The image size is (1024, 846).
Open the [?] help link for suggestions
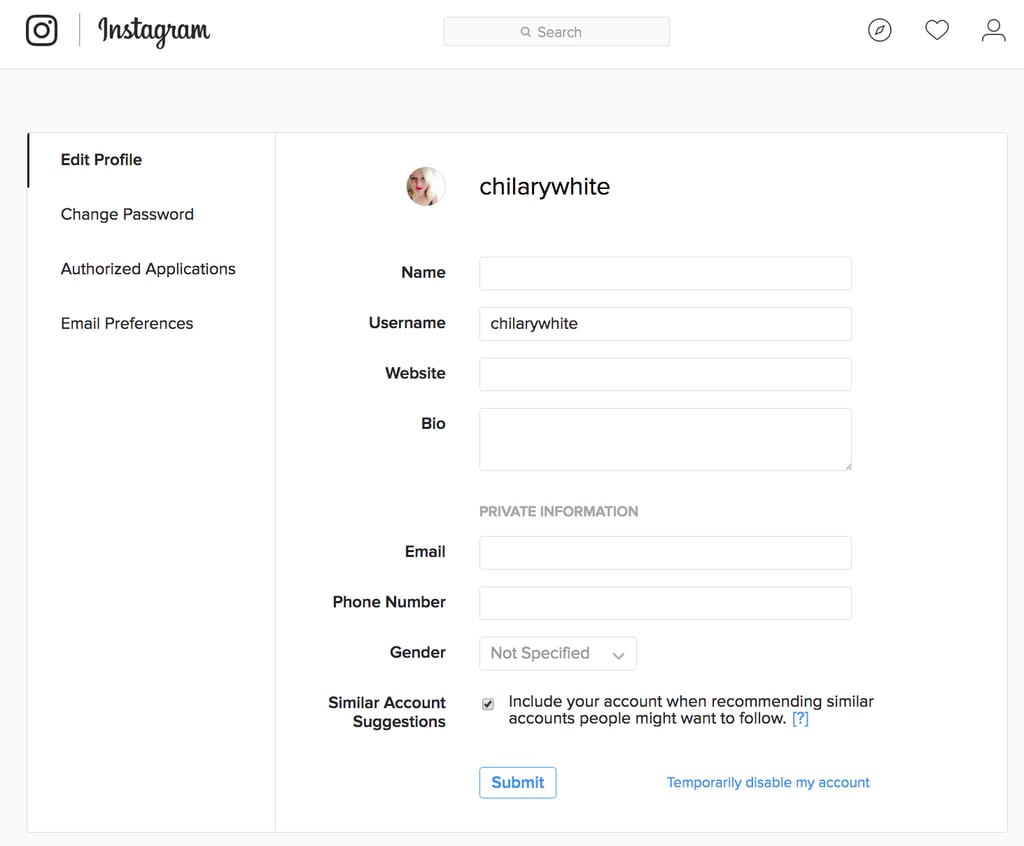800,719
